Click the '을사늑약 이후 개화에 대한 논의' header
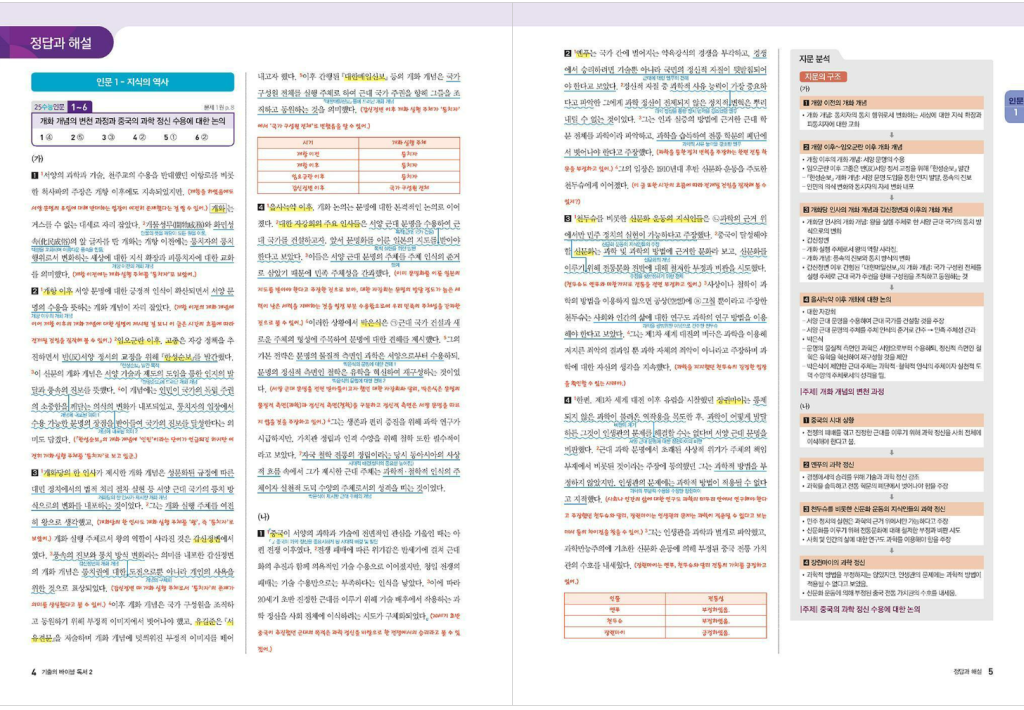This screenshot has width=1024, height=710. click(891, 299)
